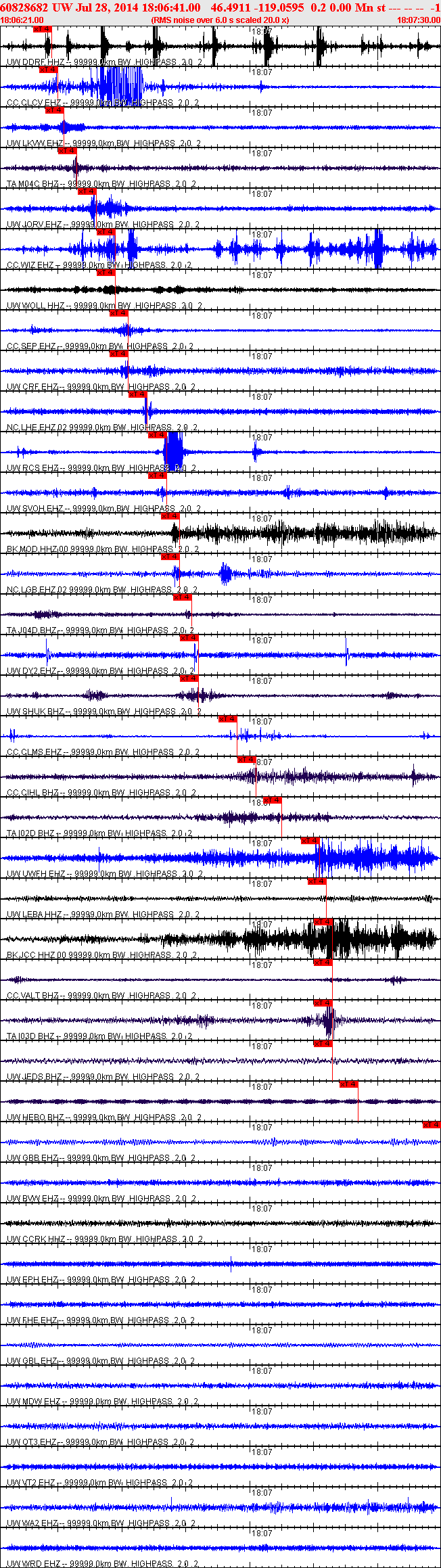
Task: Click the red pick flag on the HEBO trace
Action: pos(348,1084)
